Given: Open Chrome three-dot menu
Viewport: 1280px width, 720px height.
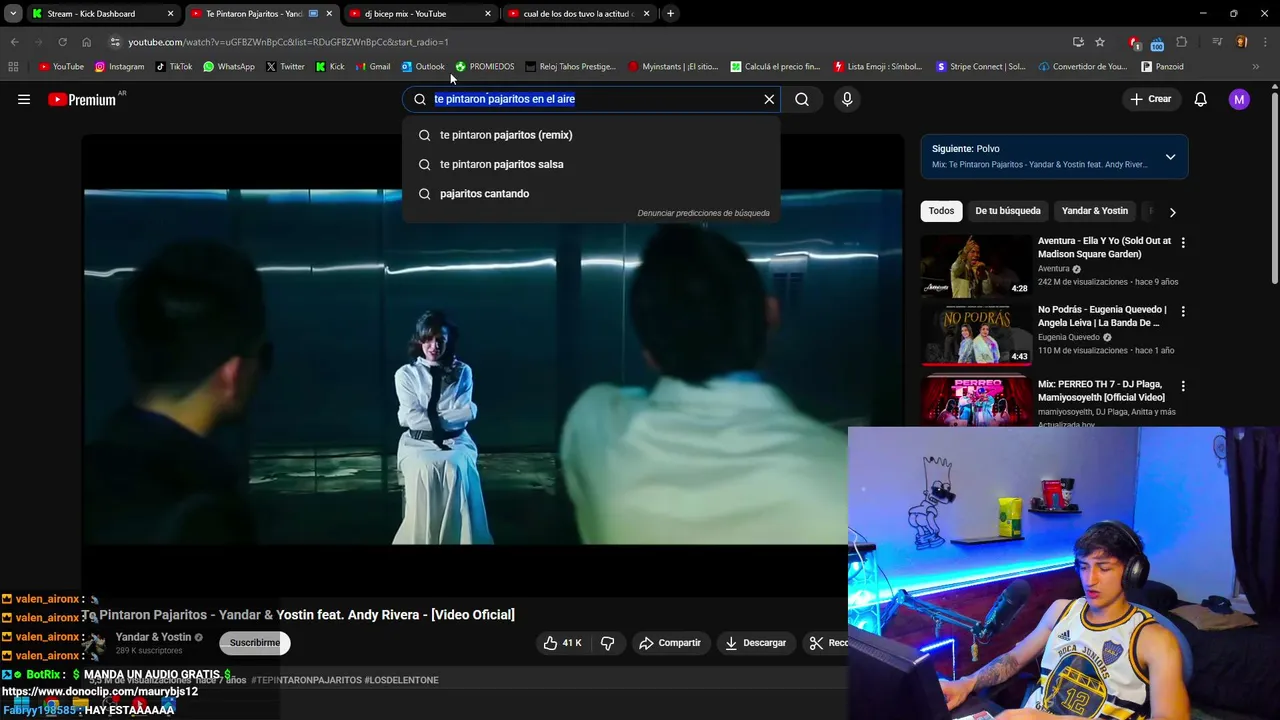Looking at the screenshot, I should pyautogui.click(x=1264, y=42).
